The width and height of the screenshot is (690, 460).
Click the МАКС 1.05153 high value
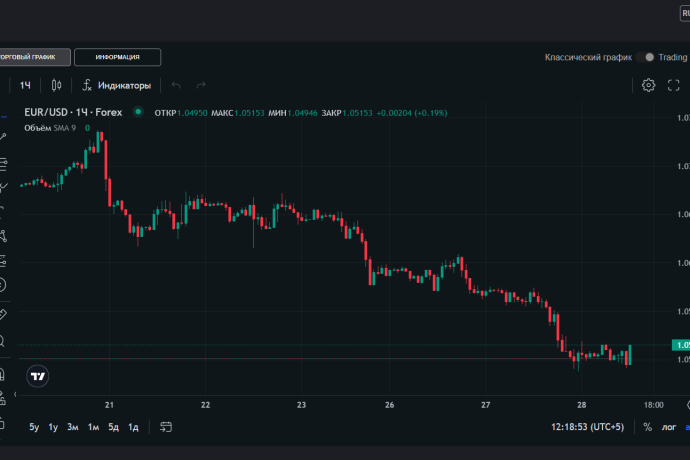pyautogui.click(x=238, y=113)
